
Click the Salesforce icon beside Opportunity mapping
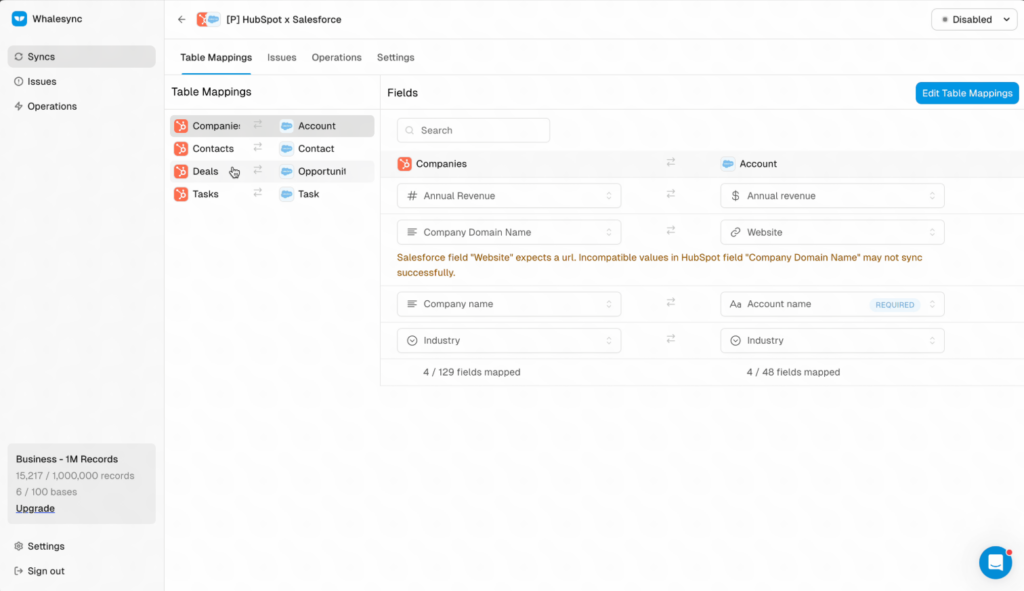point(287,172)
